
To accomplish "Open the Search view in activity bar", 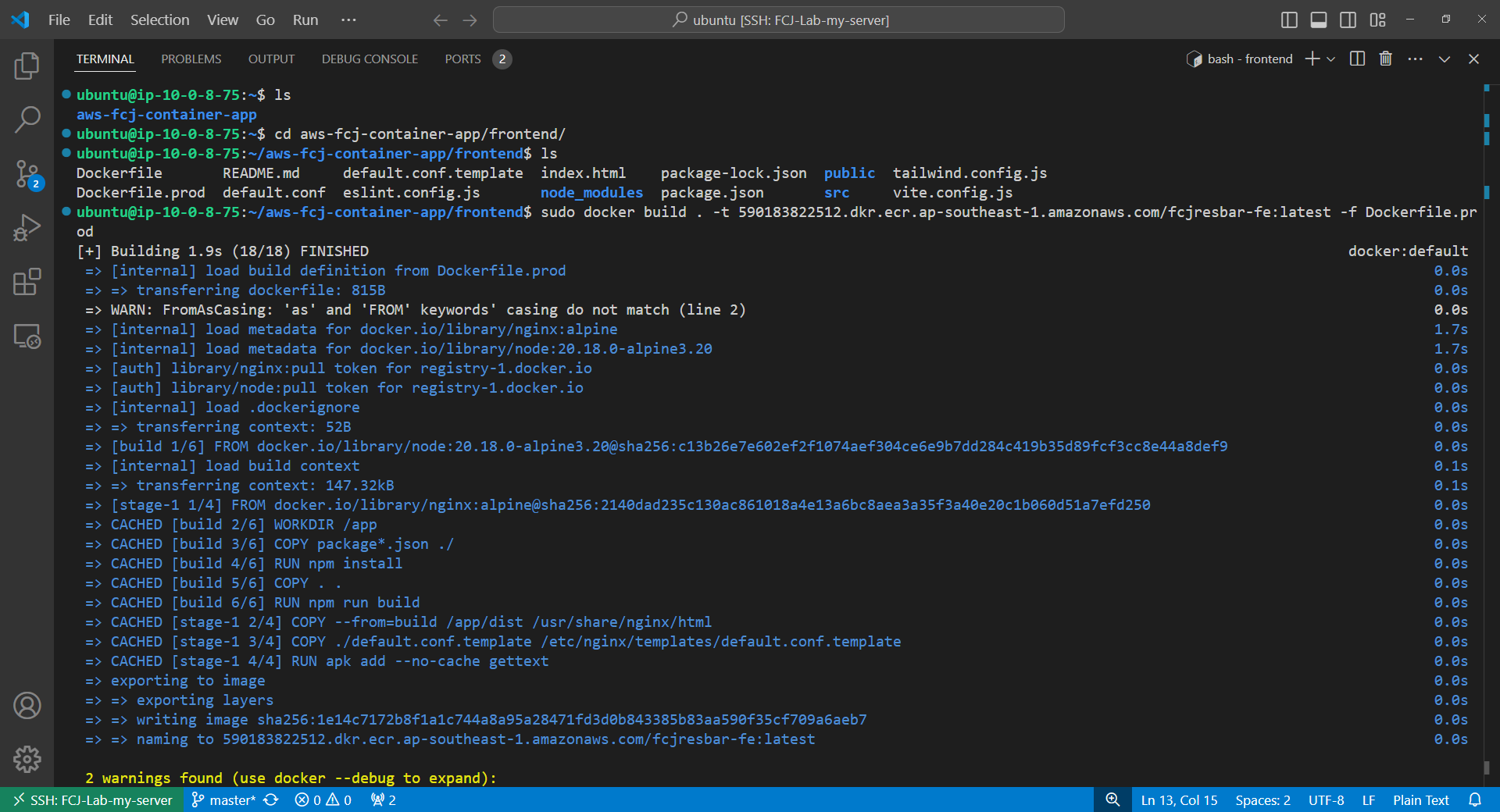I will pos(27,119).
